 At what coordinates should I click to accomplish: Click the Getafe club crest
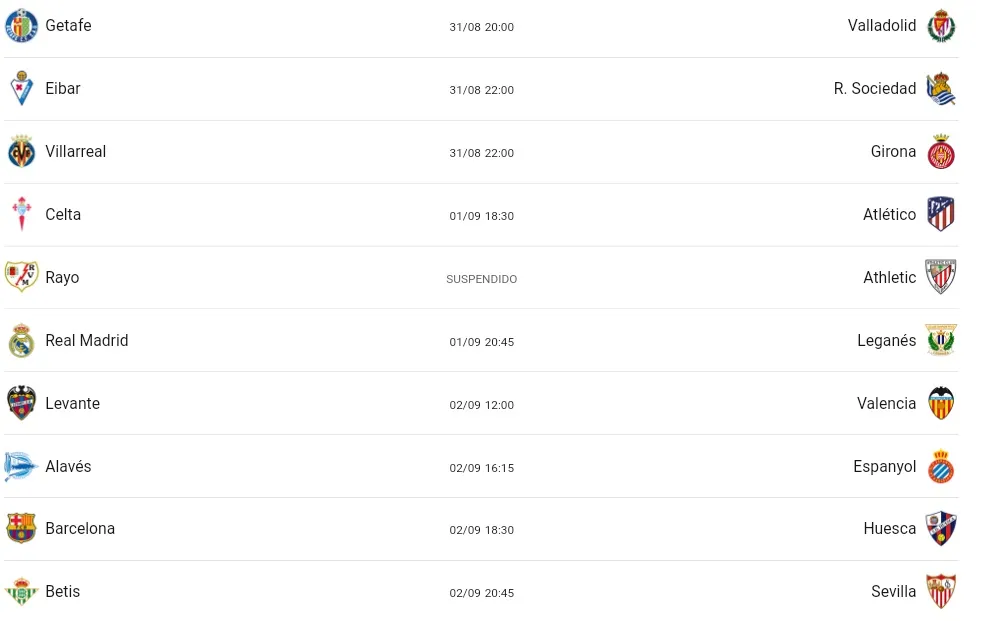(x=21, y=25)
